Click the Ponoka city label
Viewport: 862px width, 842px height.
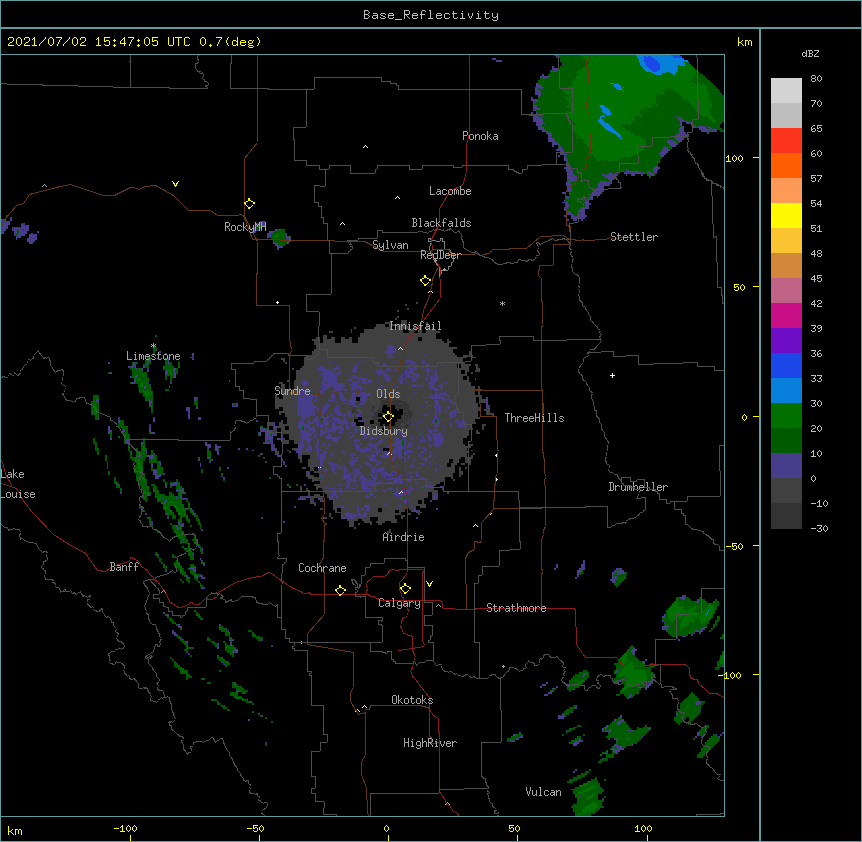[480, 136]
